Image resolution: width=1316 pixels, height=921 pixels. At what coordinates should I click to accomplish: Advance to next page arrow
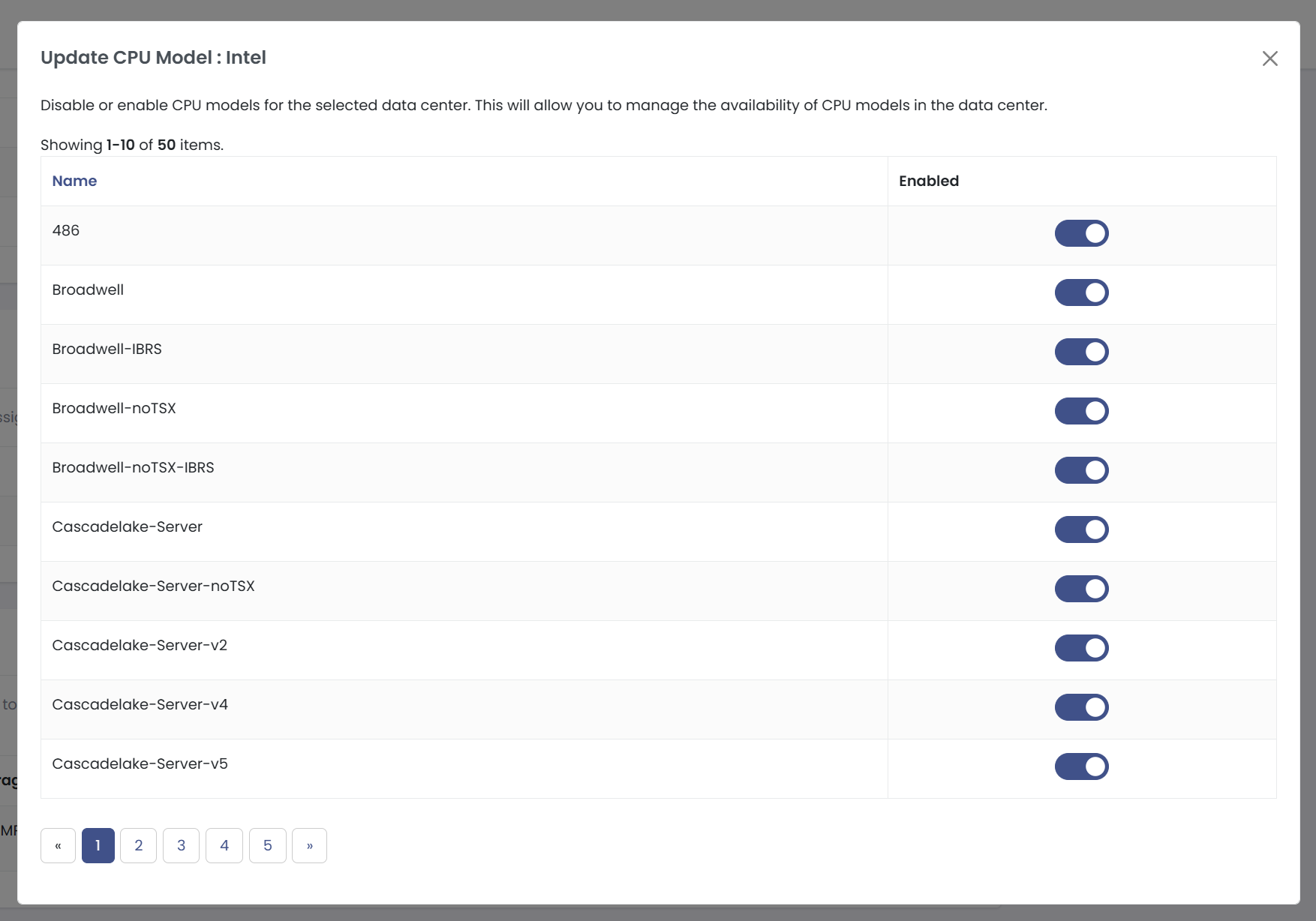point(309,845)
